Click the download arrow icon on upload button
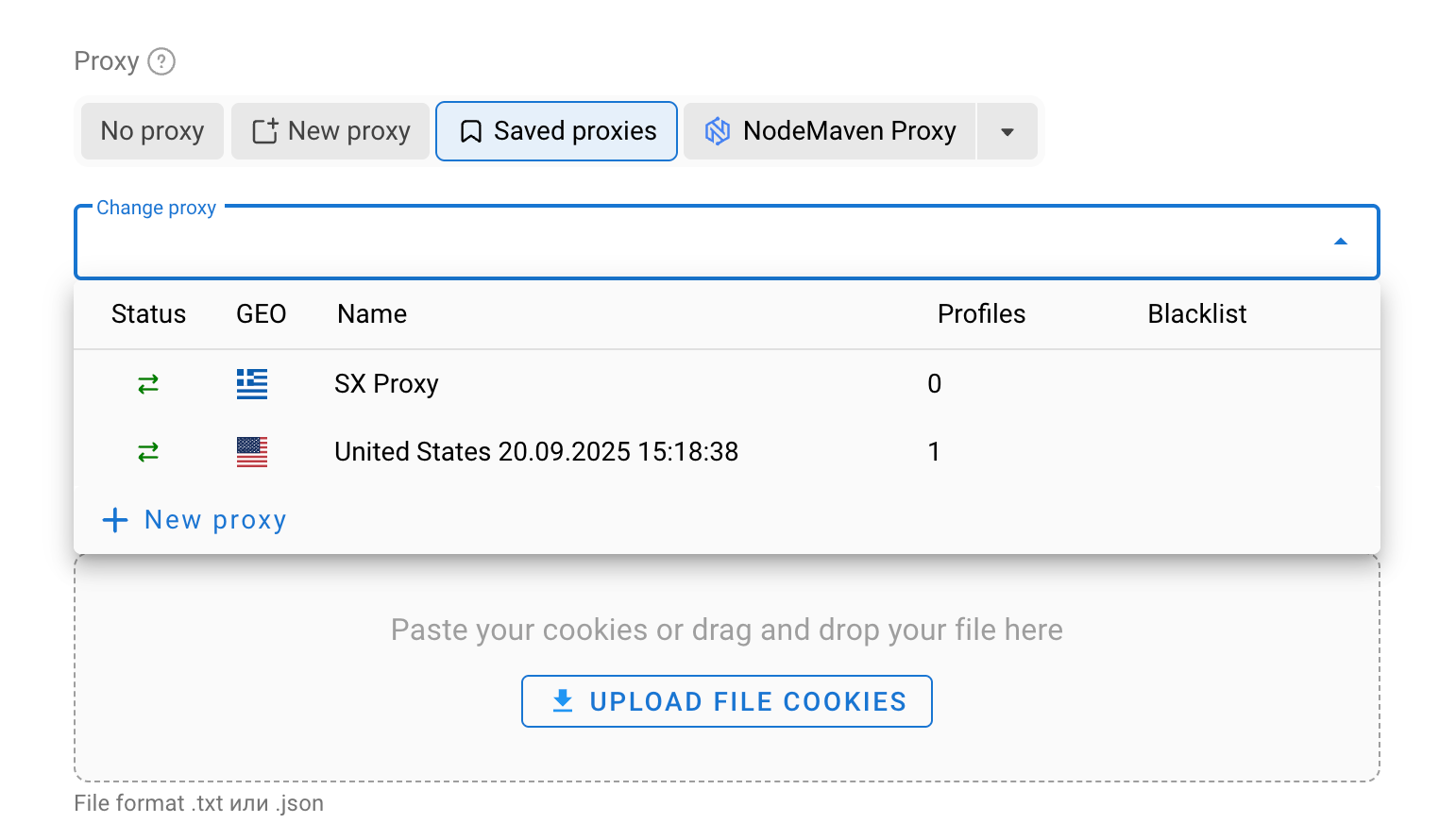Viewport: 1439px width, 840px height. (563, 700)
